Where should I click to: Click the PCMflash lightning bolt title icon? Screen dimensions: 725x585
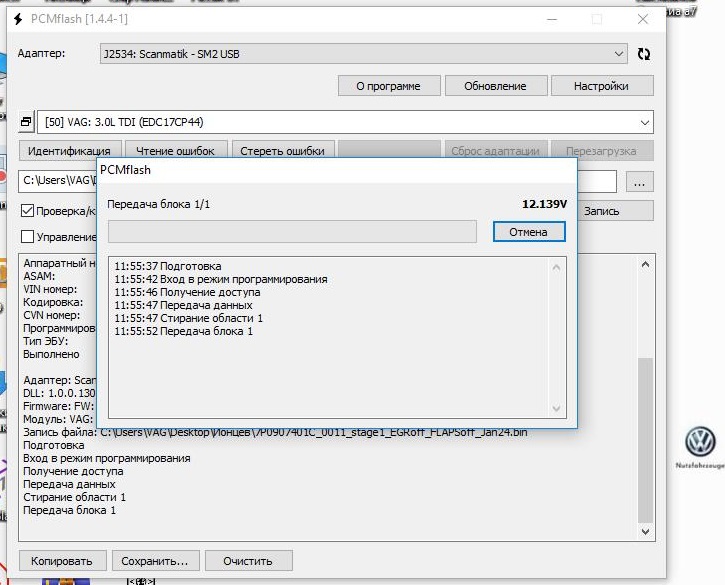[18, 19]
